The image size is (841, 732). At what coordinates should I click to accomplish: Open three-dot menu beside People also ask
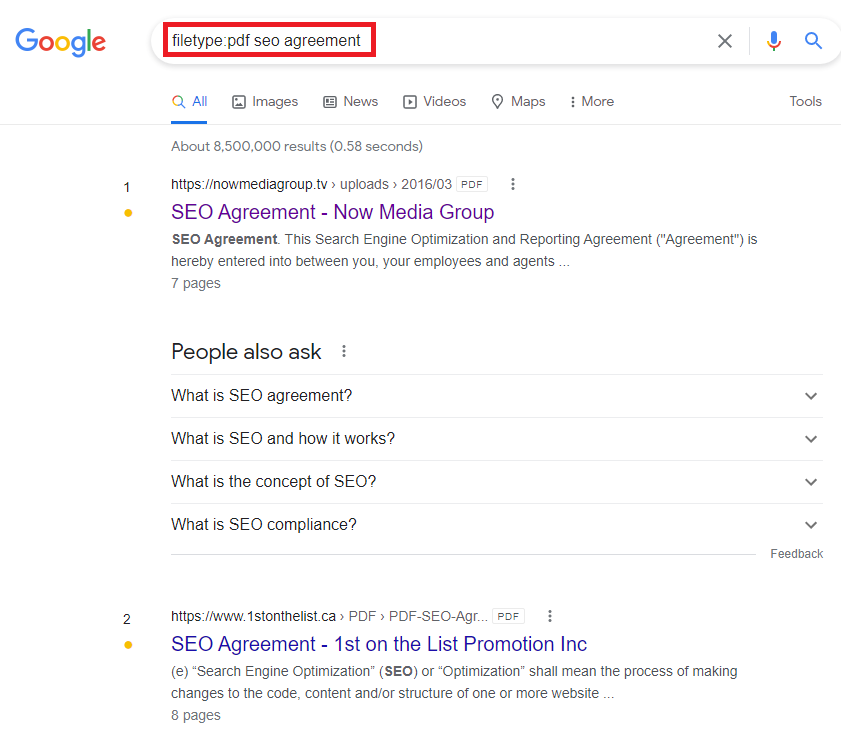click(344, 352)
